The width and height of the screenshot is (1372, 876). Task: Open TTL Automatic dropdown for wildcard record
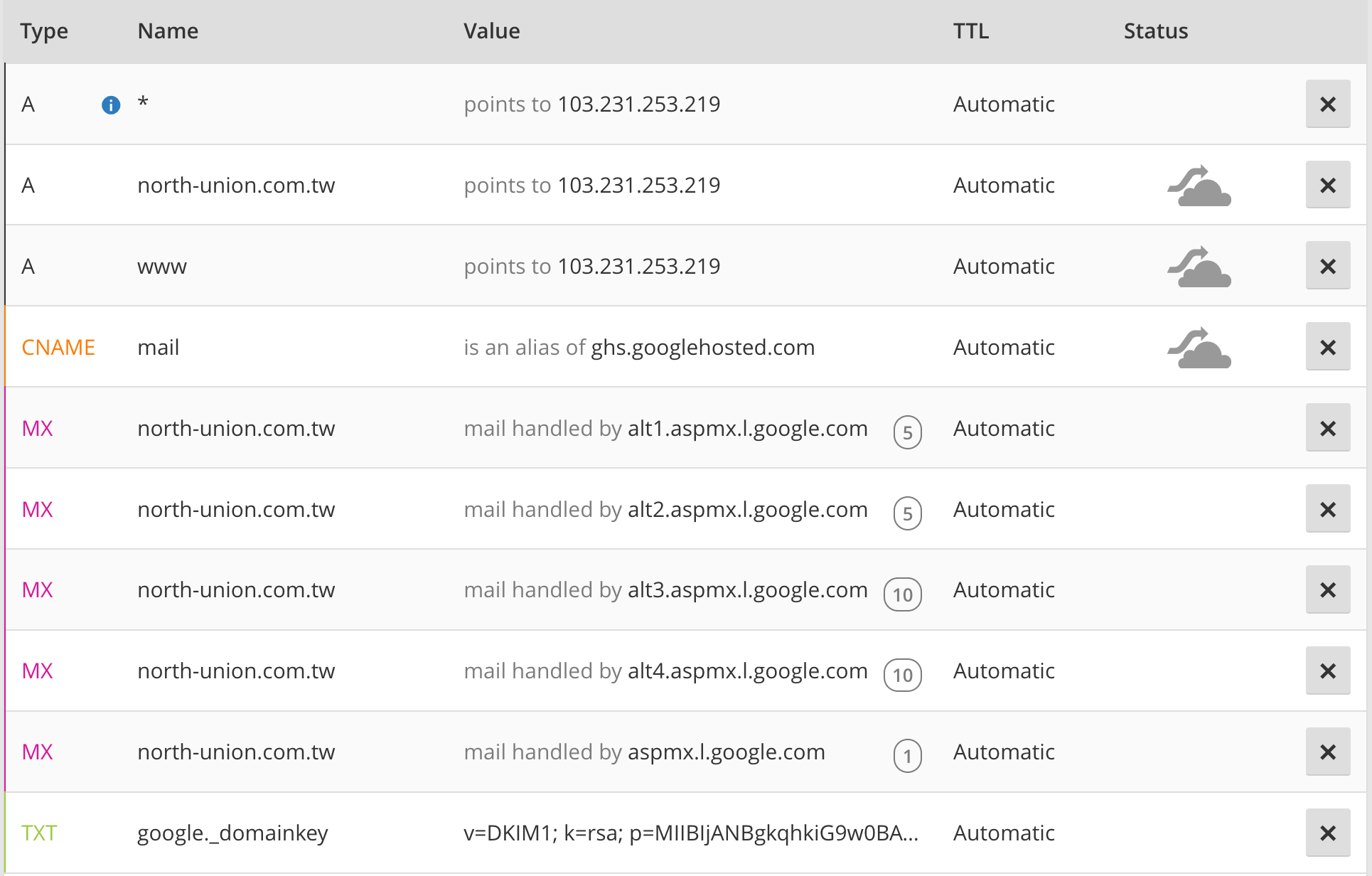click(1003, 105)
